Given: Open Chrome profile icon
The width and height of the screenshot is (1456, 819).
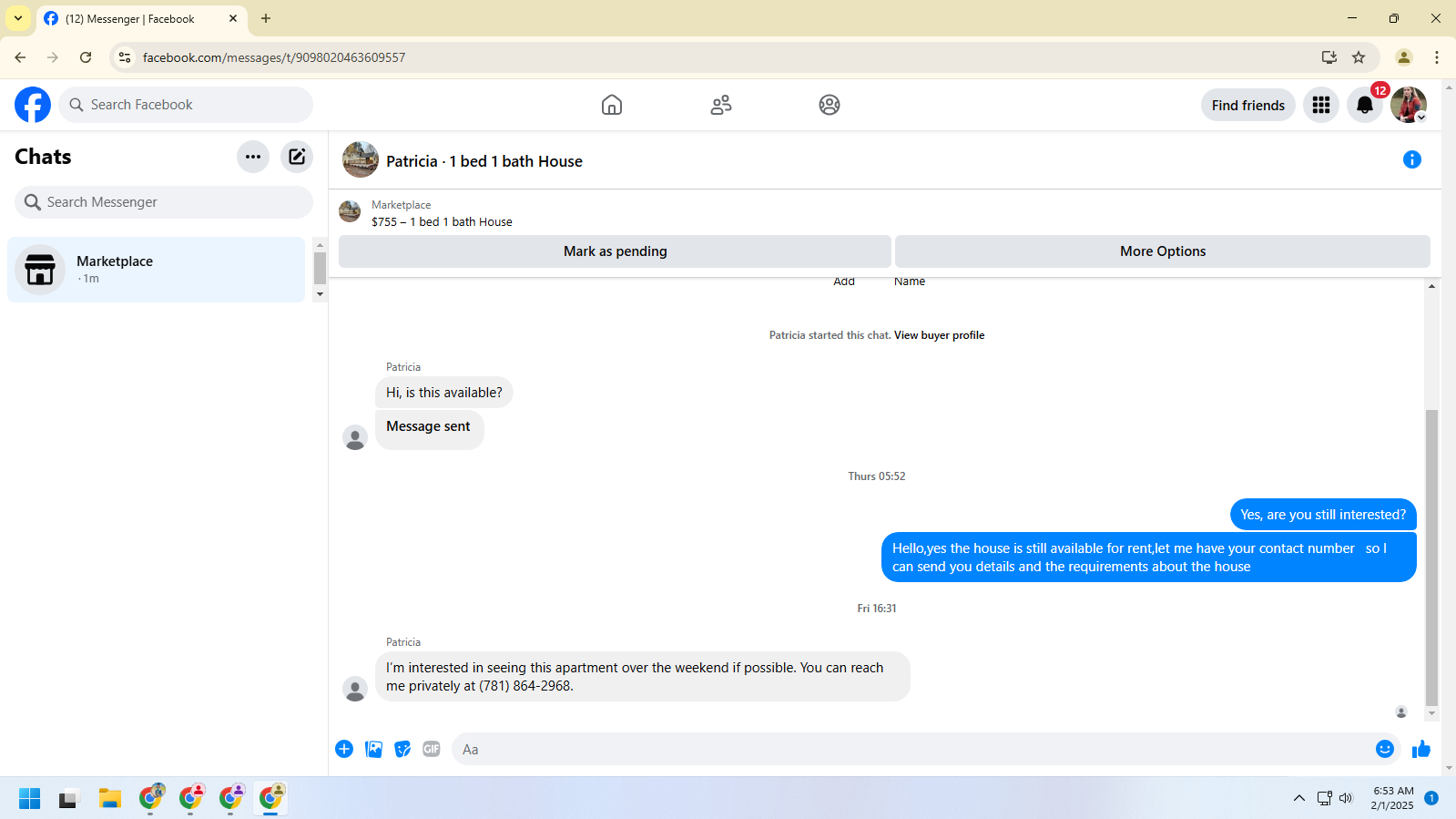Looking at the screenshot, I should pyautogui.click(x=1404, y=57).
